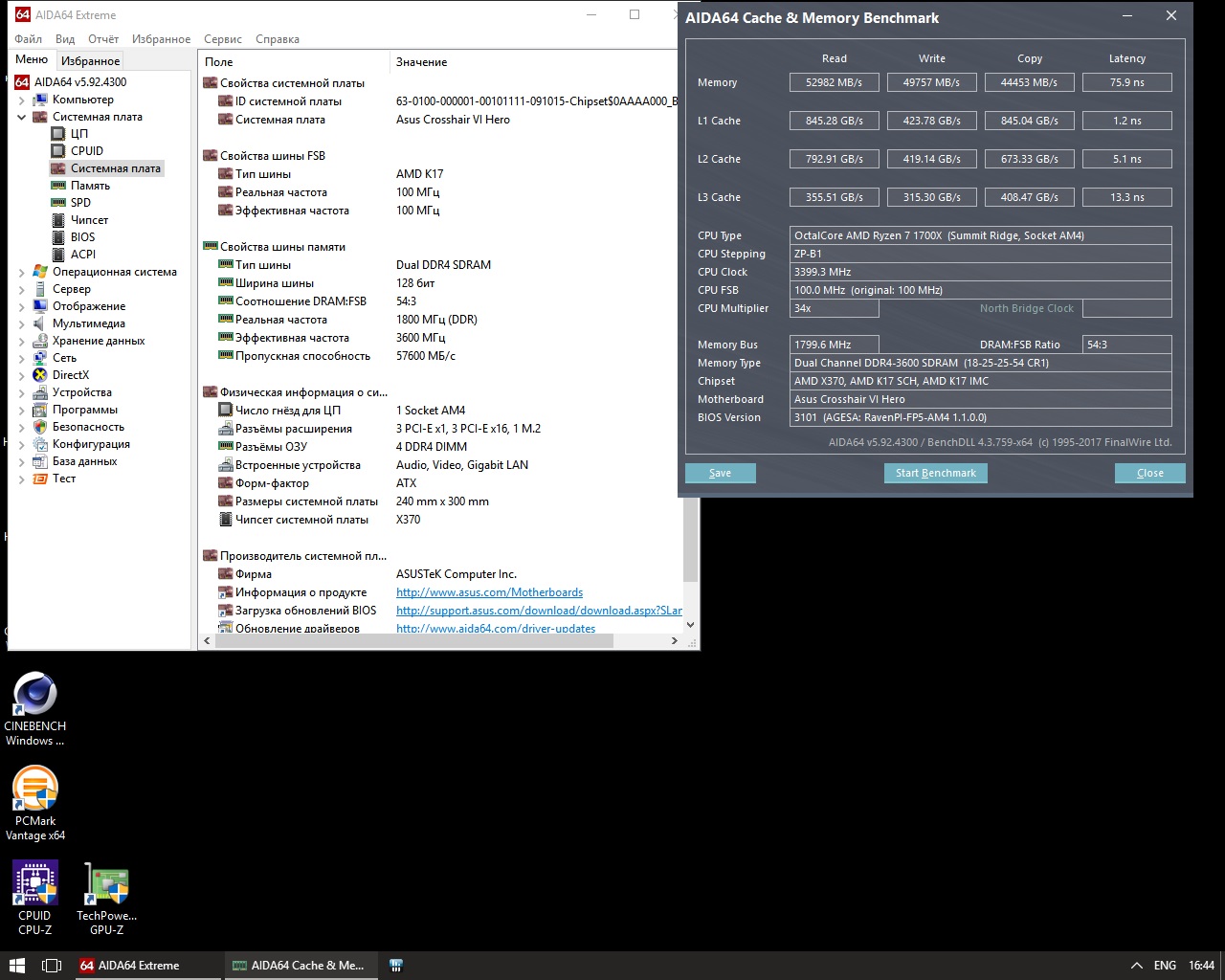
Task: Open the third taskbar app icon
Action: [396, 966]
